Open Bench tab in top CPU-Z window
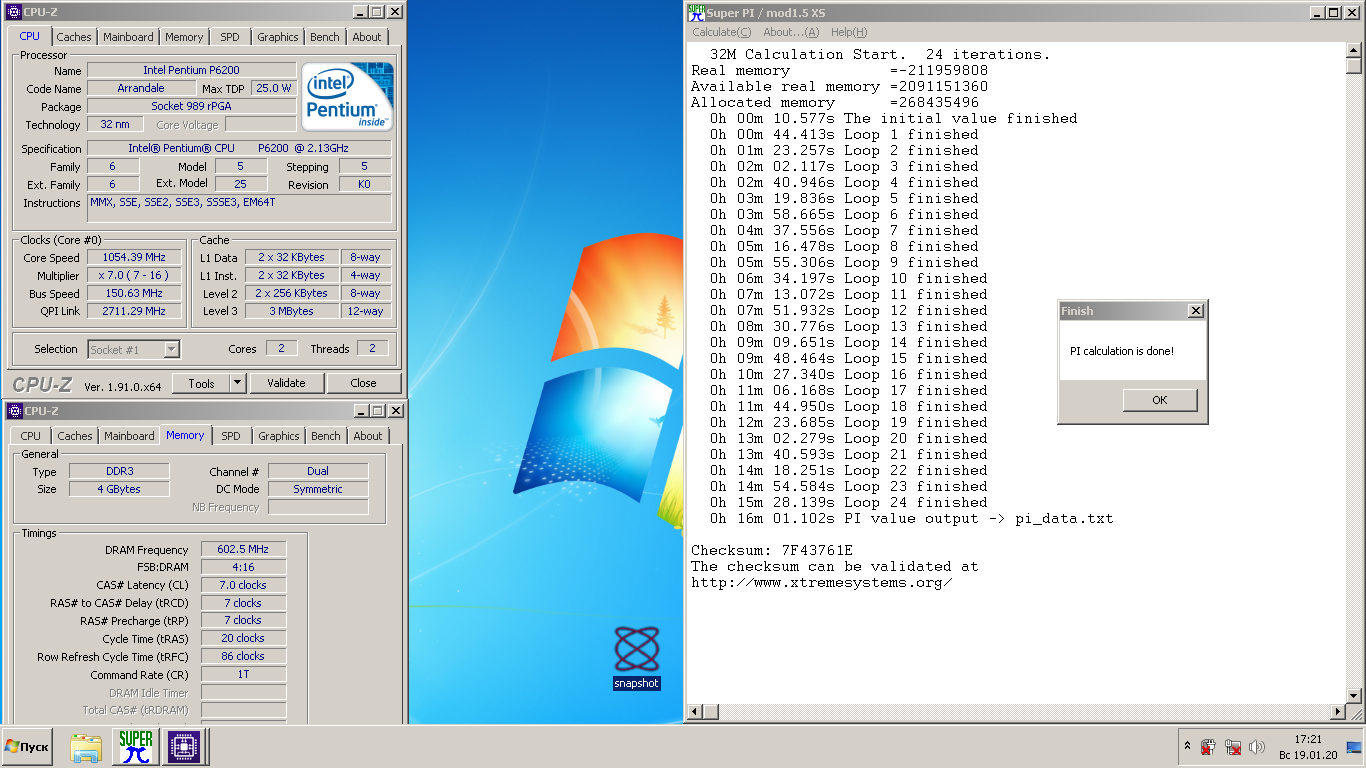The width and height of the screenshot is (1366, 768). click(325, 37)
